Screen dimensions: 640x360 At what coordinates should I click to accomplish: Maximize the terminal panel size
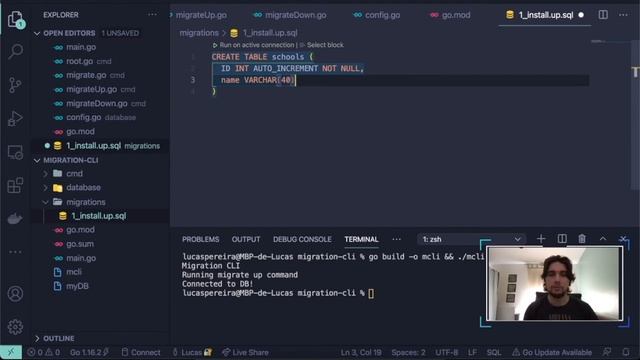603,239
